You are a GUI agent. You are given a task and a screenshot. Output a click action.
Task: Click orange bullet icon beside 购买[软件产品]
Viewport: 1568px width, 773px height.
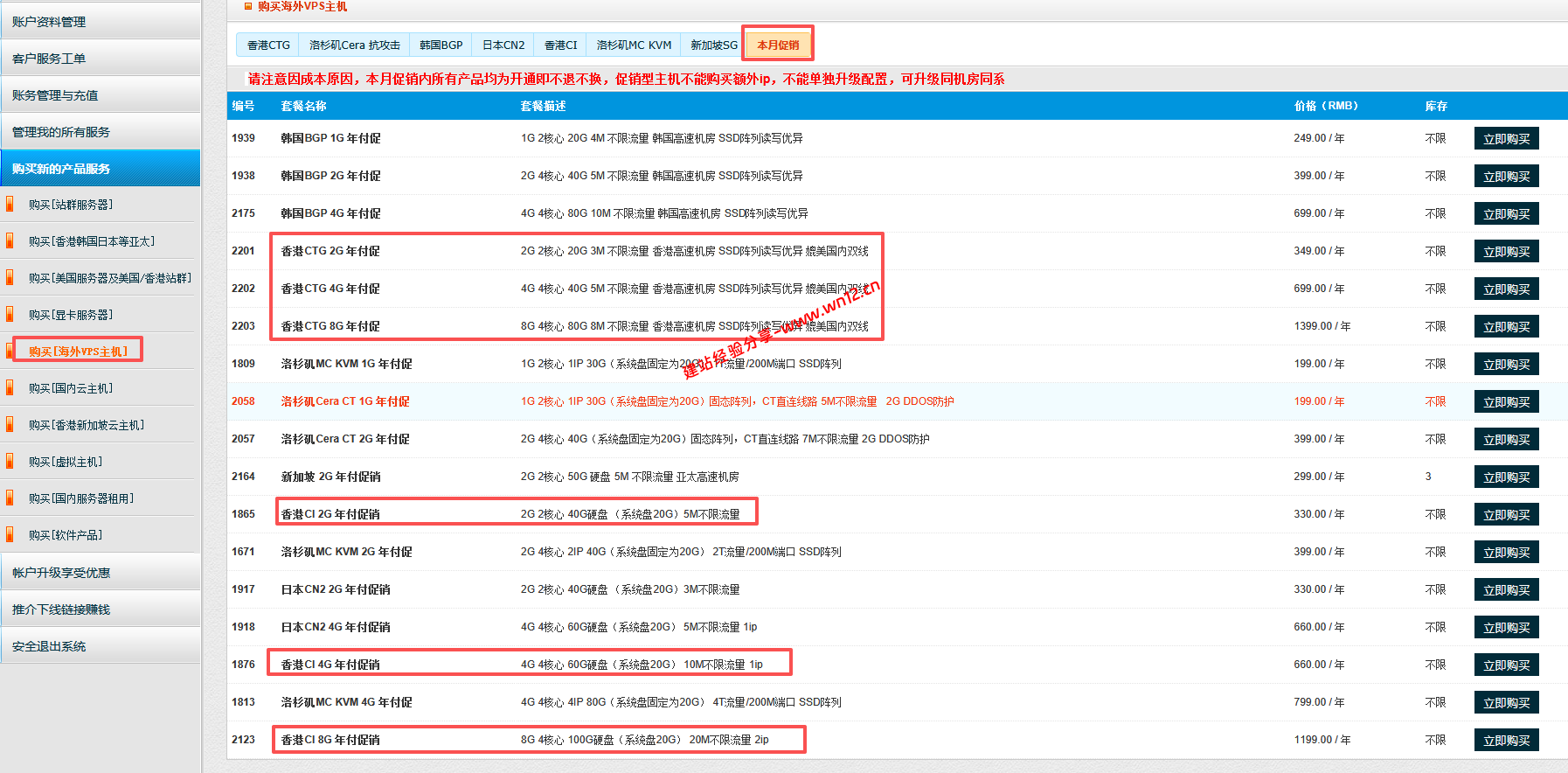coord(10,535)
